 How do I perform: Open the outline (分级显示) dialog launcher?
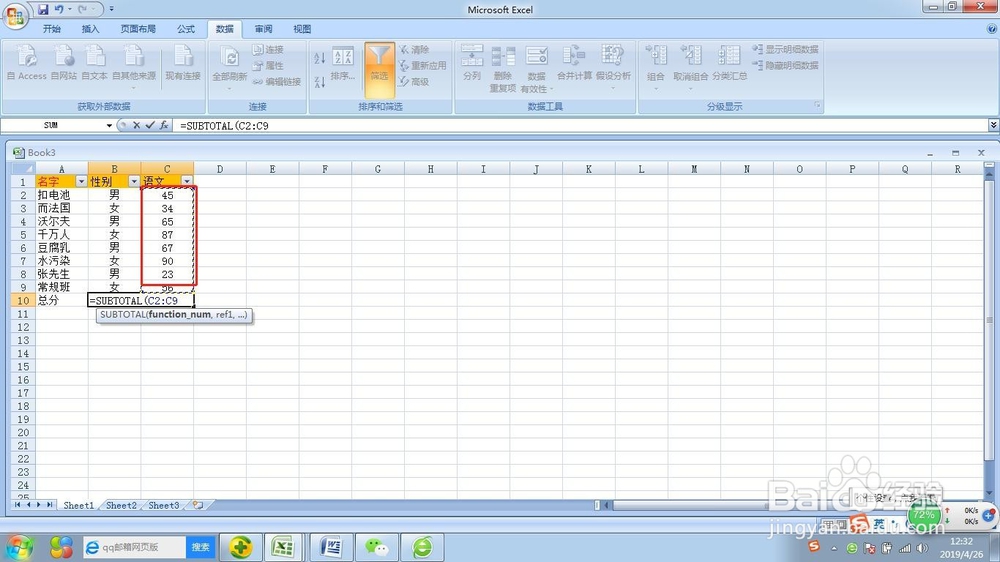coord(817,105)
